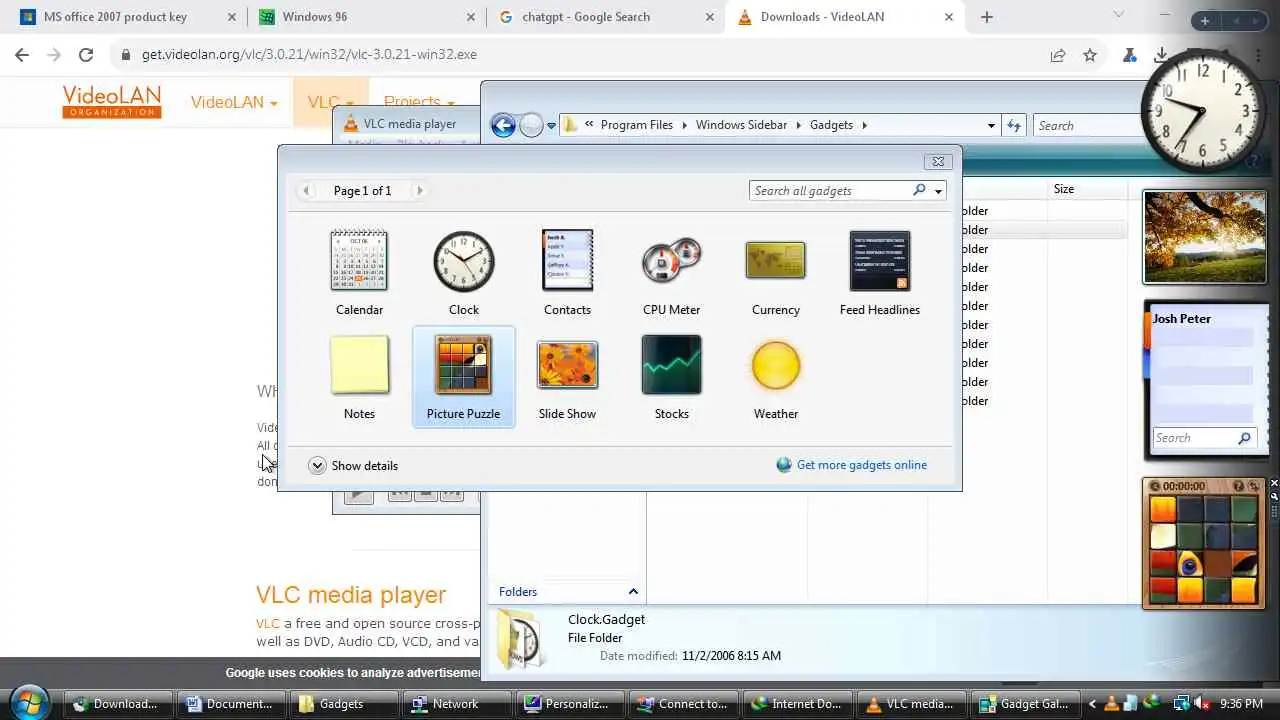1280x720 pixels.
Task: Open Explorer address bar history dropdown
Action: pos(991,125)
